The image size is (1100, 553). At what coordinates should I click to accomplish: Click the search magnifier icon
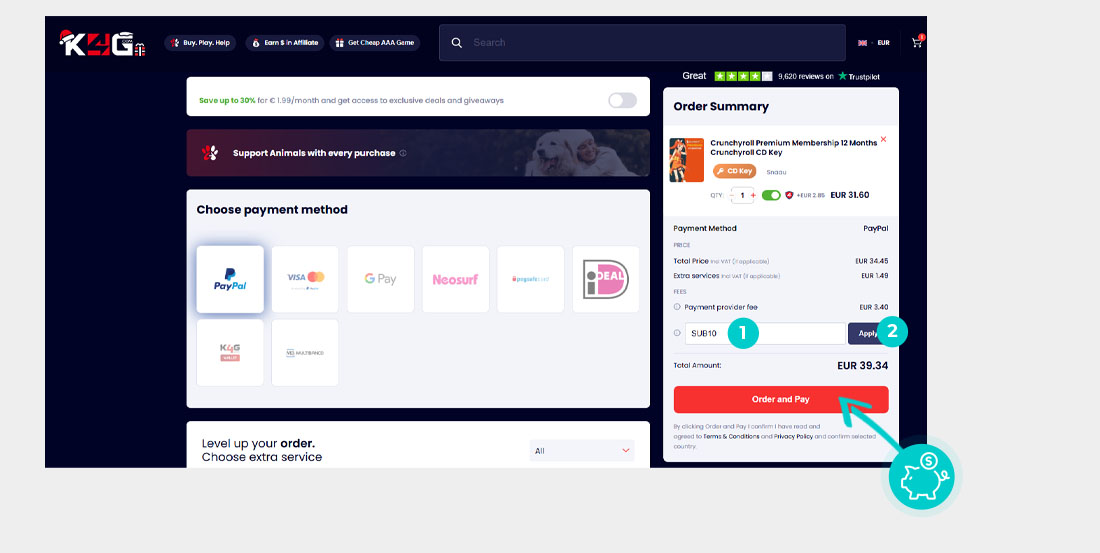[457, 43]
